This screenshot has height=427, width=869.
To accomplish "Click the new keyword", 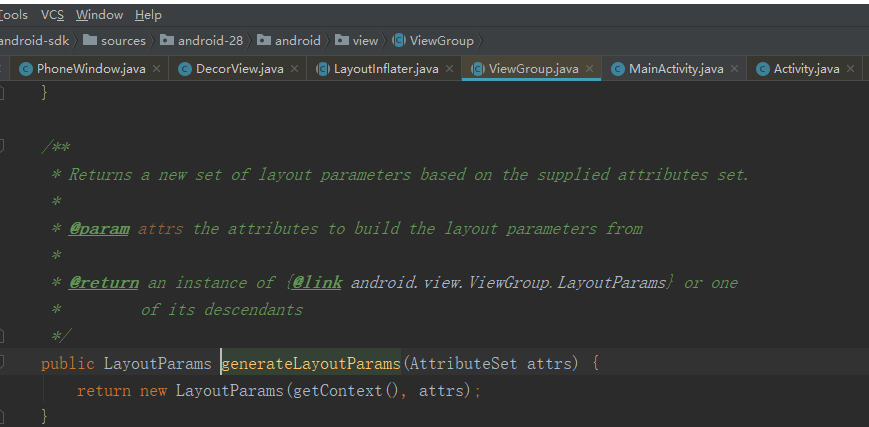I will click(x=154, y=391).
